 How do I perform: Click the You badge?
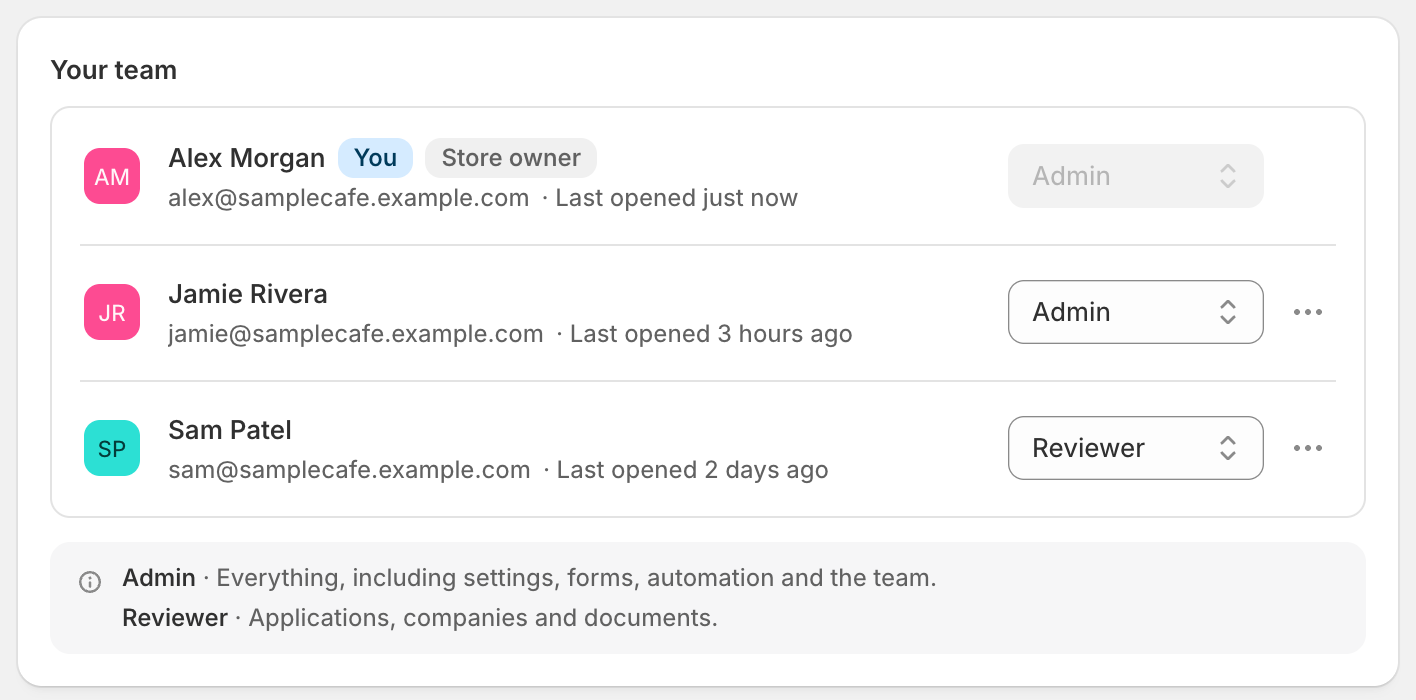click(x=376, y=158)
